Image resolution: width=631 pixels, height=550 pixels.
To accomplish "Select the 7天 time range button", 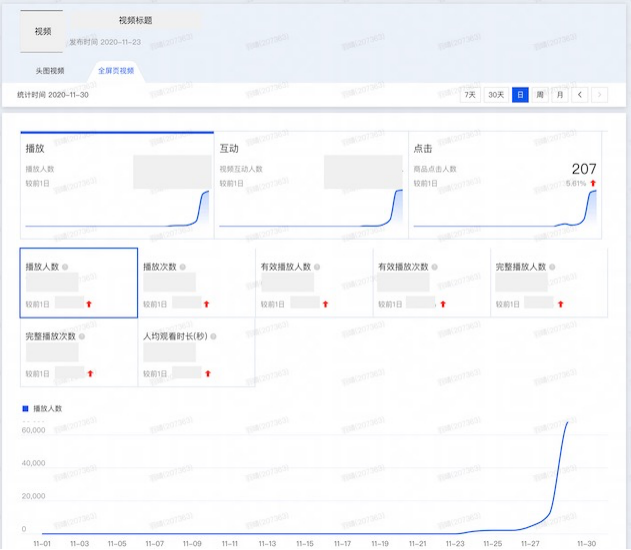I will click(470, 95).
